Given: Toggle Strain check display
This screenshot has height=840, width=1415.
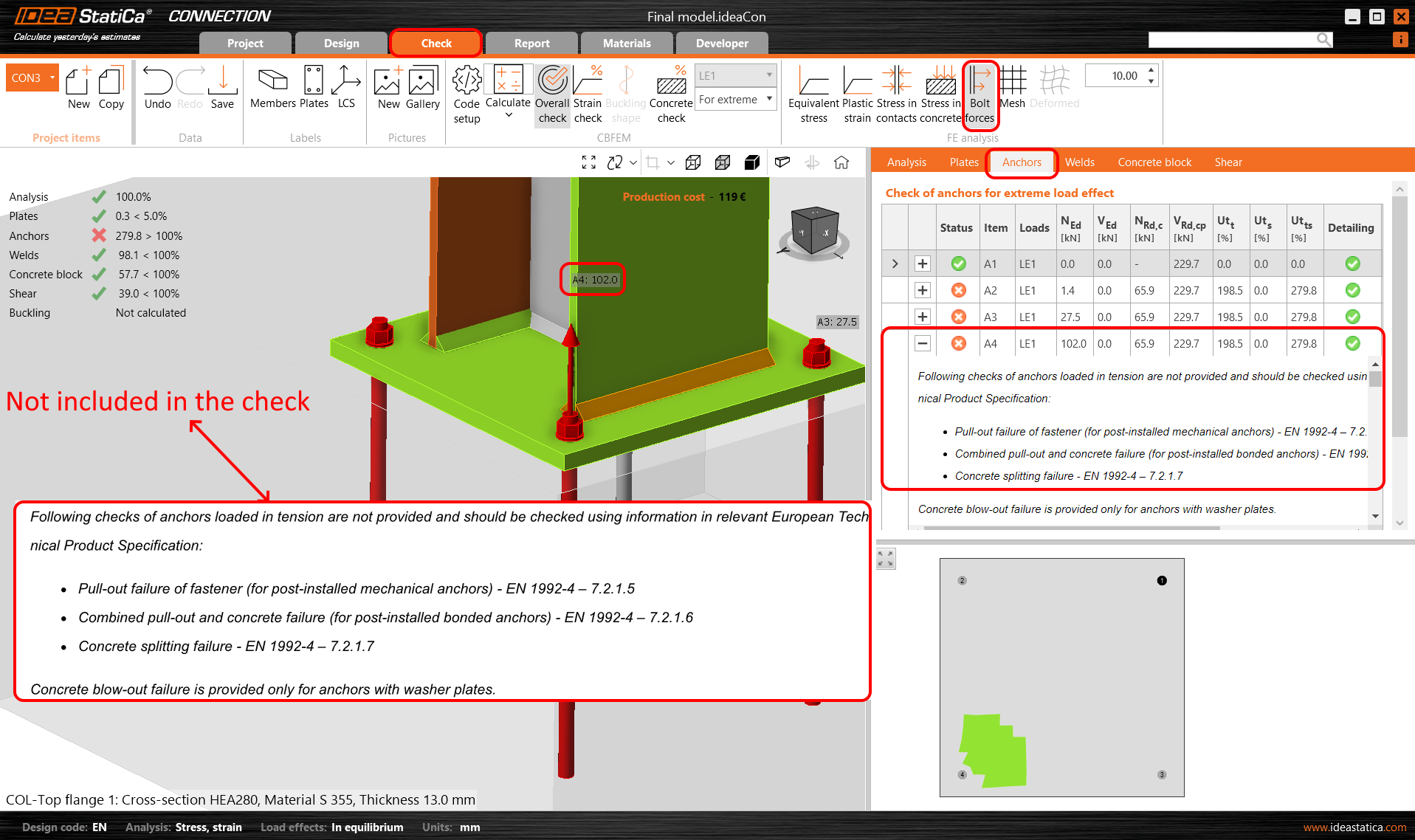Looking at the screenshot, I should click(x=588, y=94).
